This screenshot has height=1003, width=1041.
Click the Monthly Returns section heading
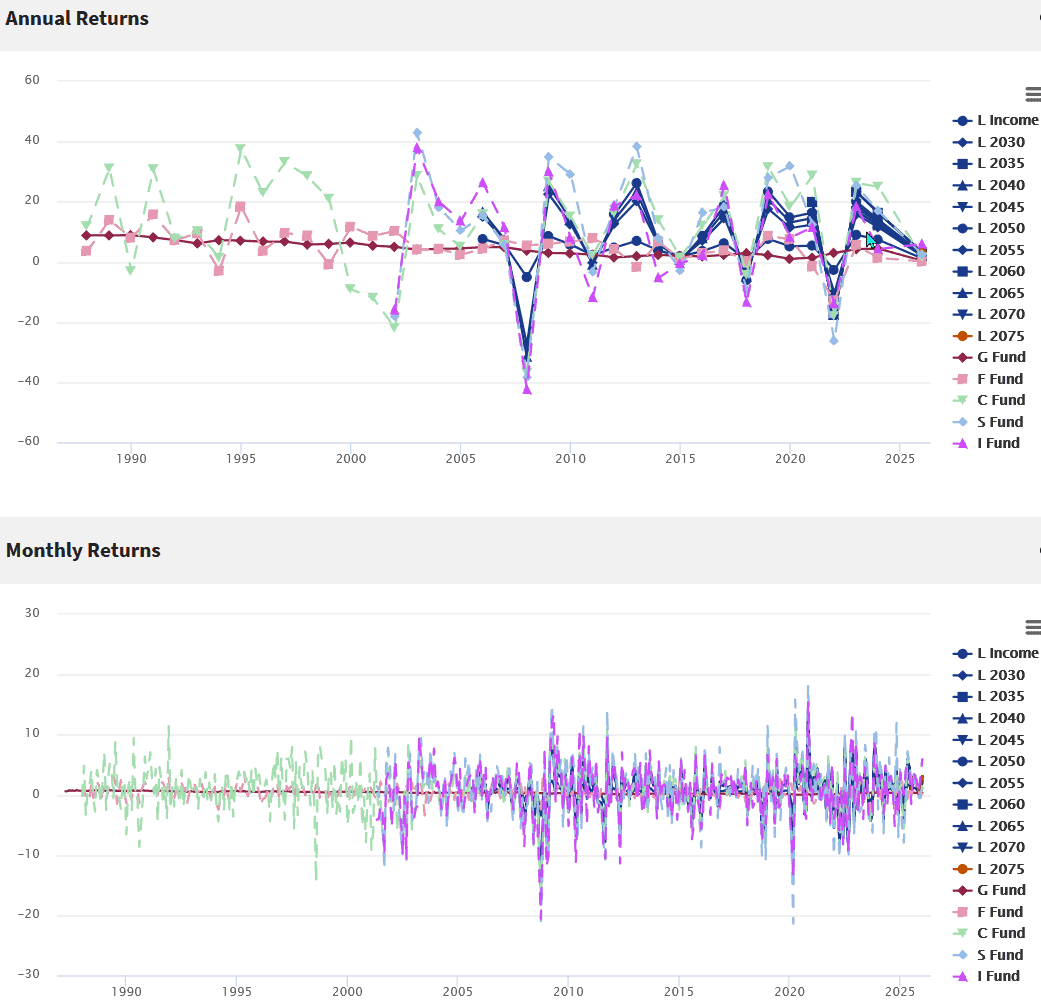coord(83,550)
